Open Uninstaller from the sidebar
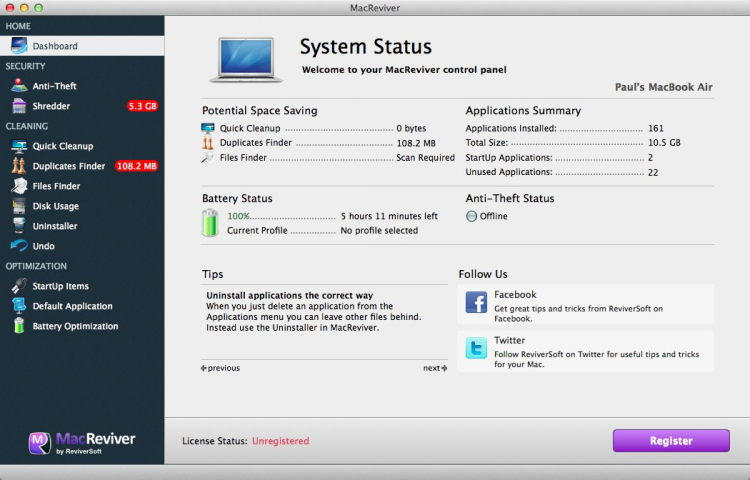750x480 pixels. click(x=55, y=226)
